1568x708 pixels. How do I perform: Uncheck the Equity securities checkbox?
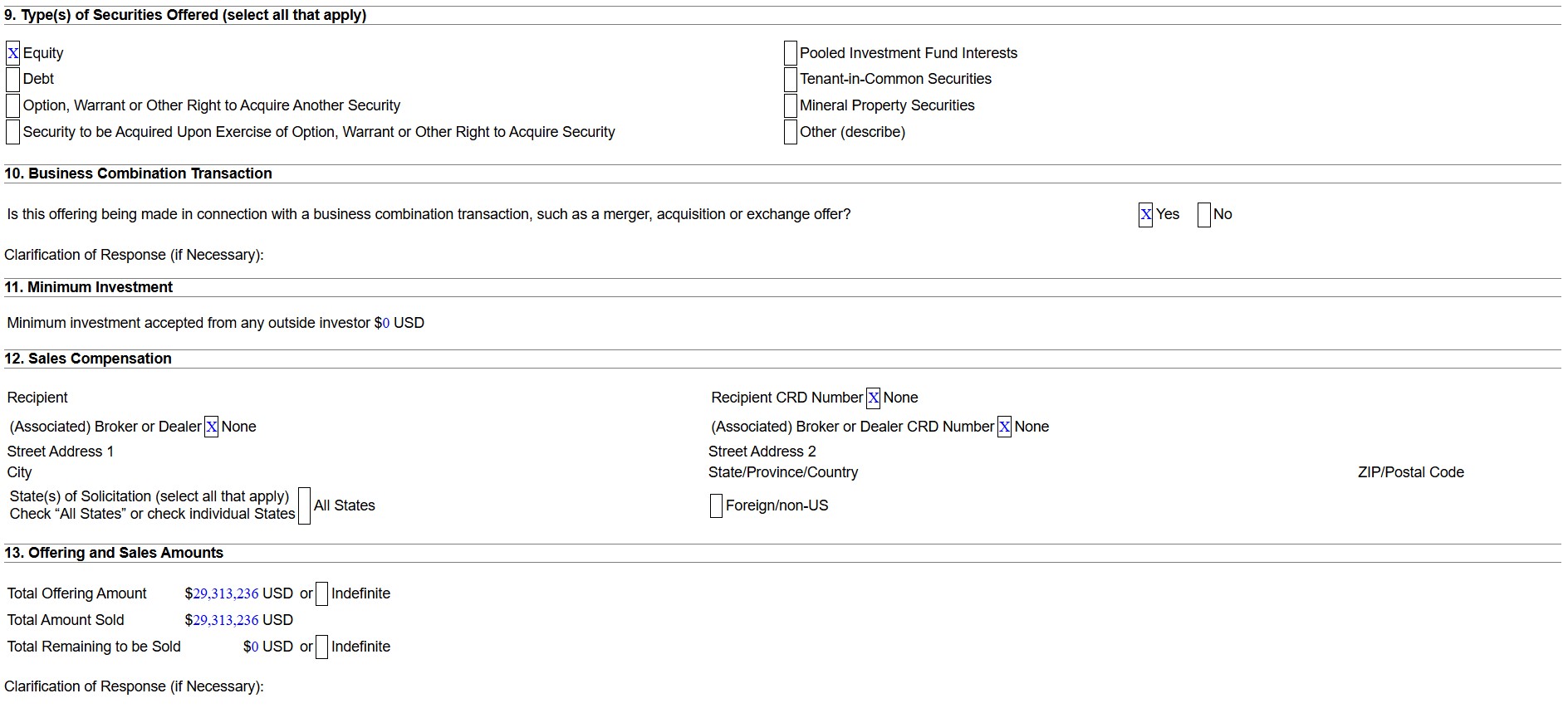13,54
